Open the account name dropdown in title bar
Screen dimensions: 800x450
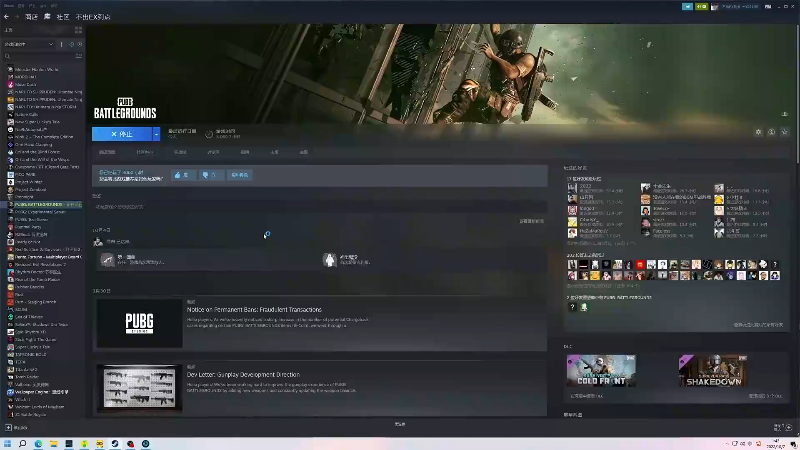(x=740, y=7)
